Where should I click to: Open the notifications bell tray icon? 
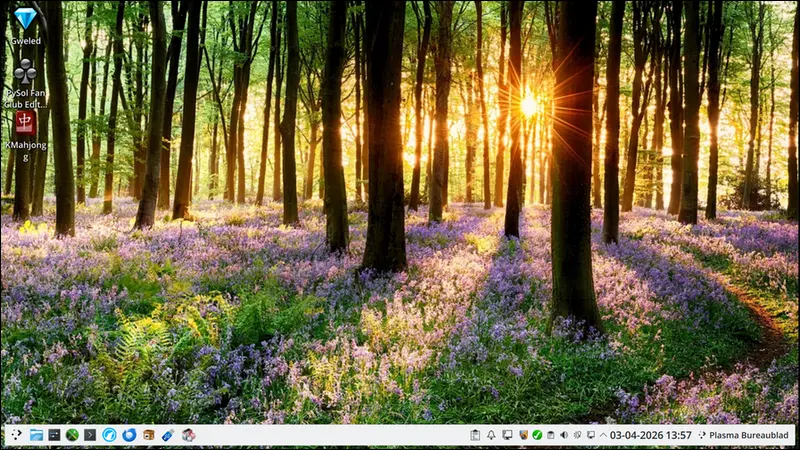491,435
